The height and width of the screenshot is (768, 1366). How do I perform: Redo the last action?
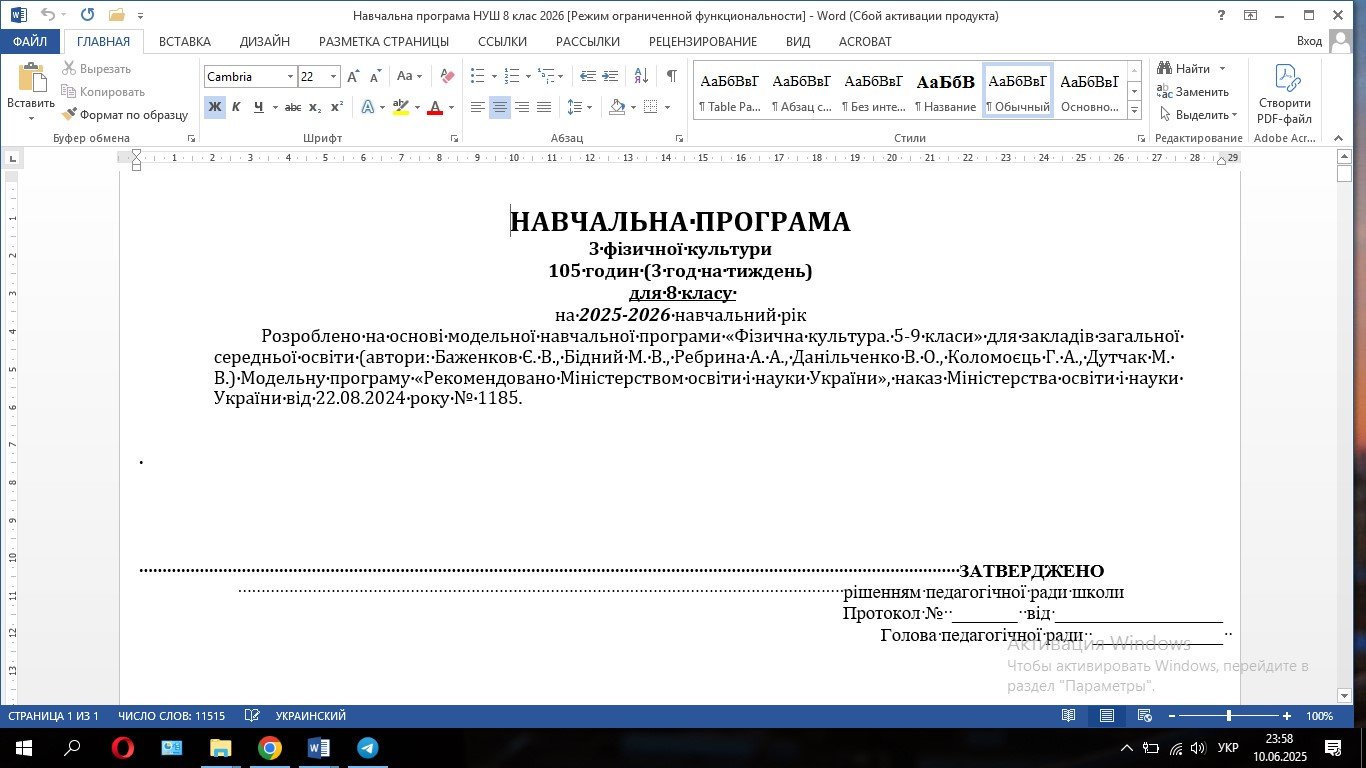click(88, 15)
